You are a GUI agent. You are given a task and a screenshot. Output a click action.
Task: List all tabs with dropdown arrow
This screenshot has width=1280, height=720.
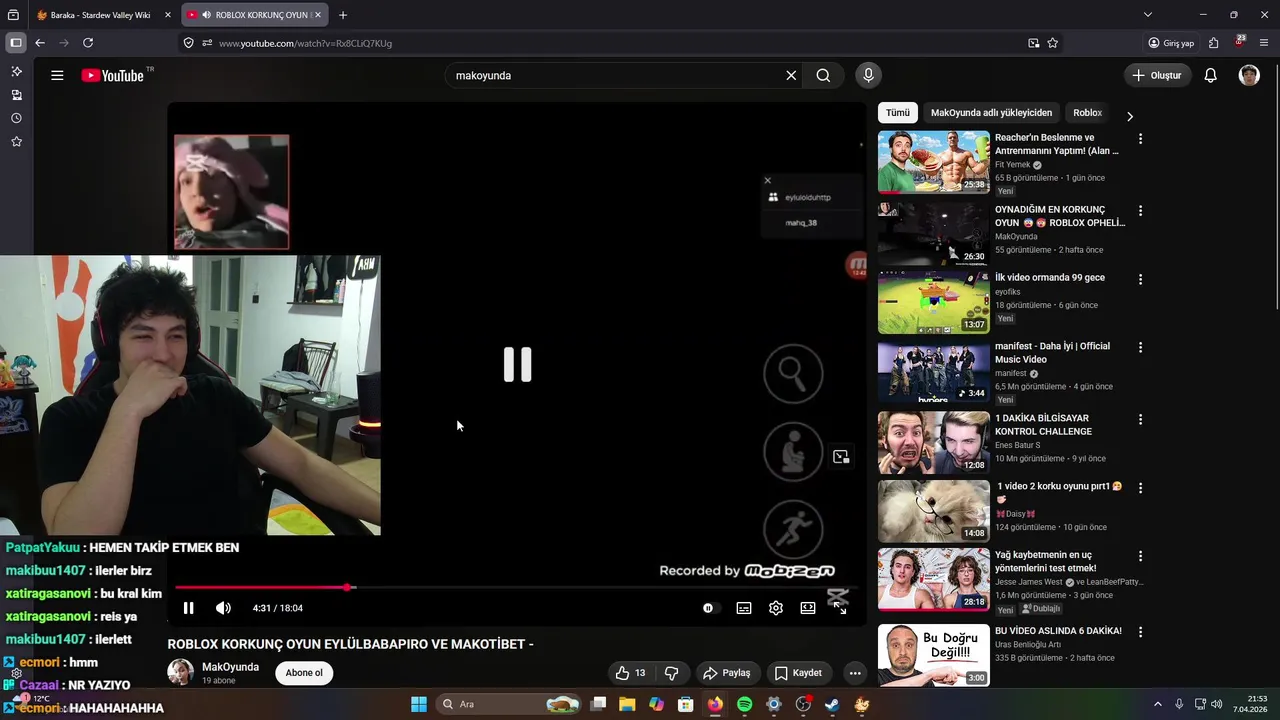point(1148,15)
